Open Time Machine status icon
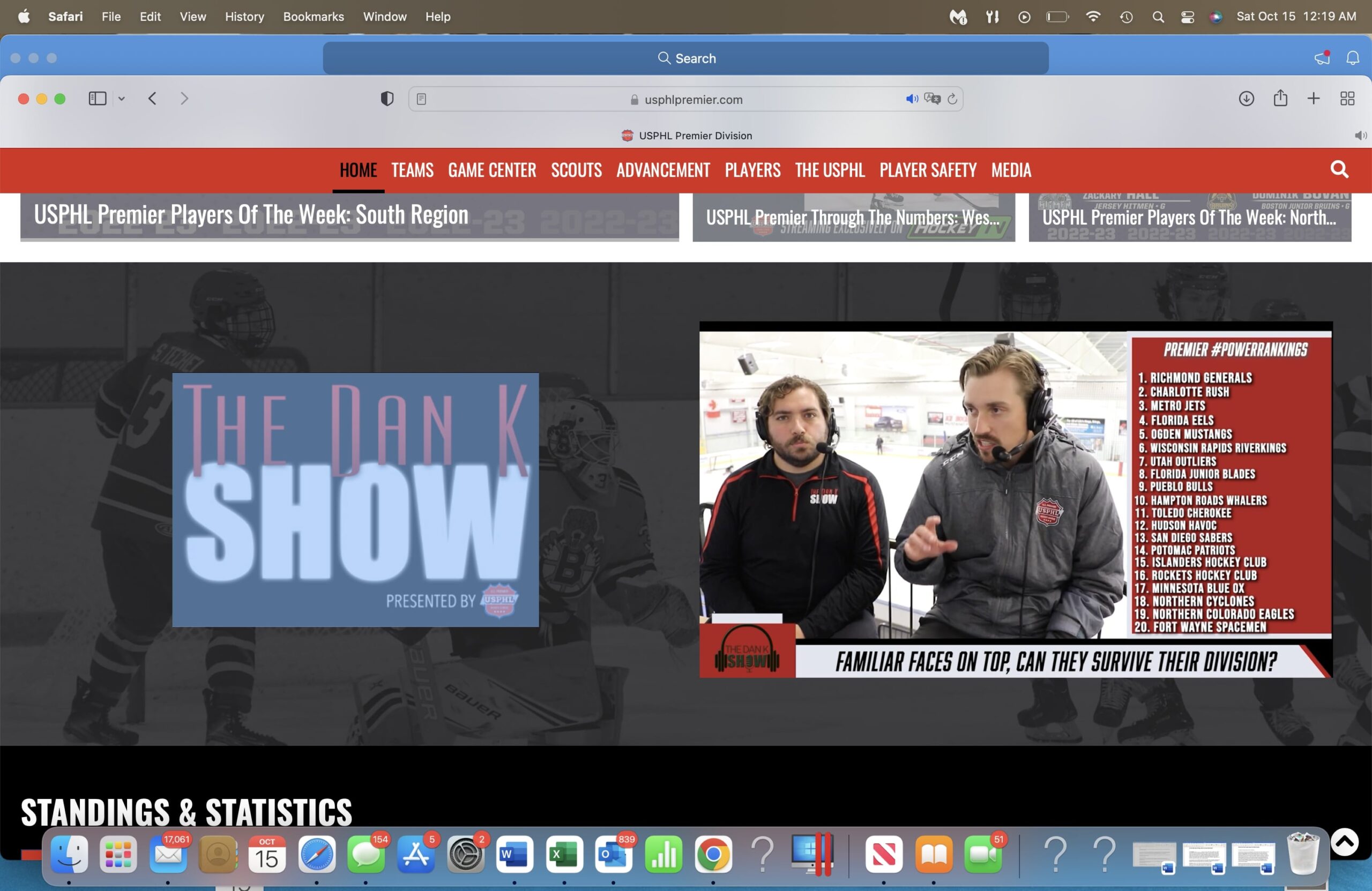 (x=1126, y=17)
